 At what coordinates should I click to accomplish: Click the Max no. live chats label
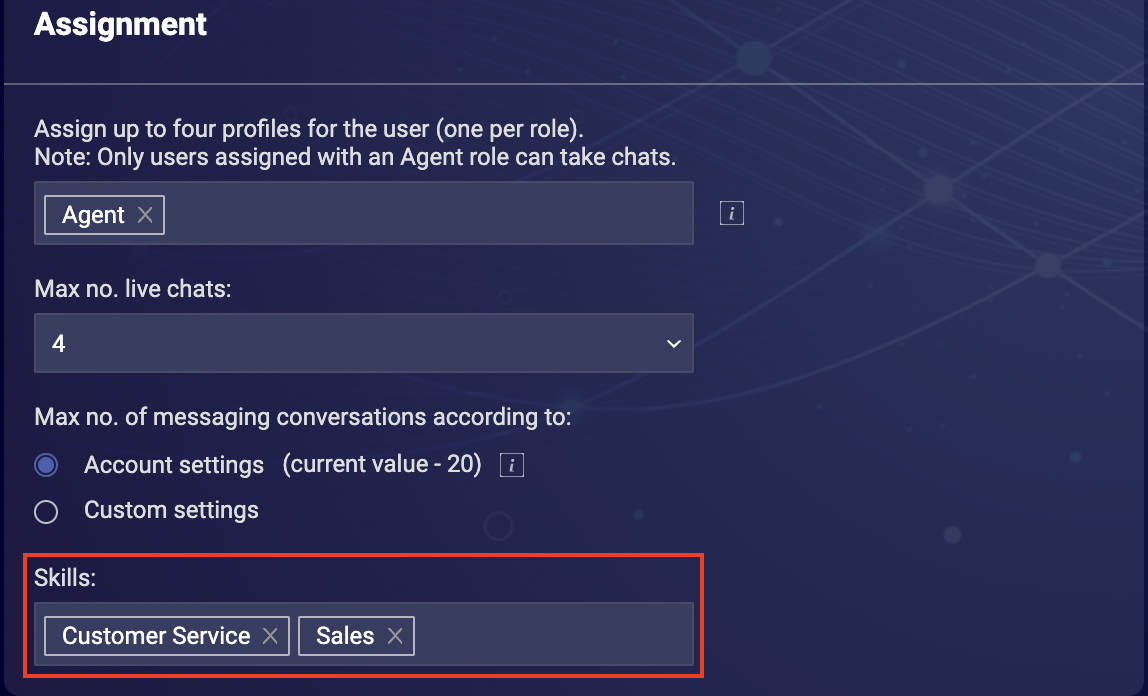pyautogui.click(x=133, y=289)
